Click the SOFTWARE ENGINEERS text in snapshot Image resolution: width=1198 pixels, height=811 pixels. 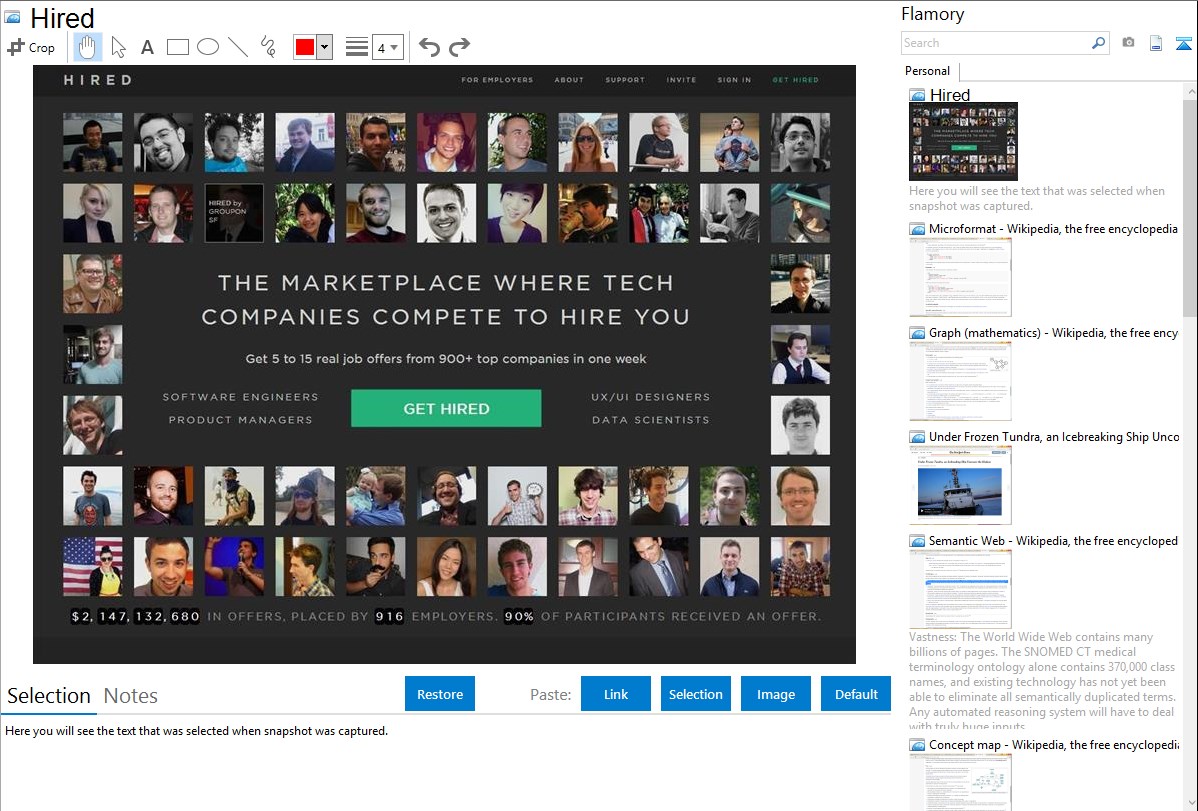coord(241,397)
